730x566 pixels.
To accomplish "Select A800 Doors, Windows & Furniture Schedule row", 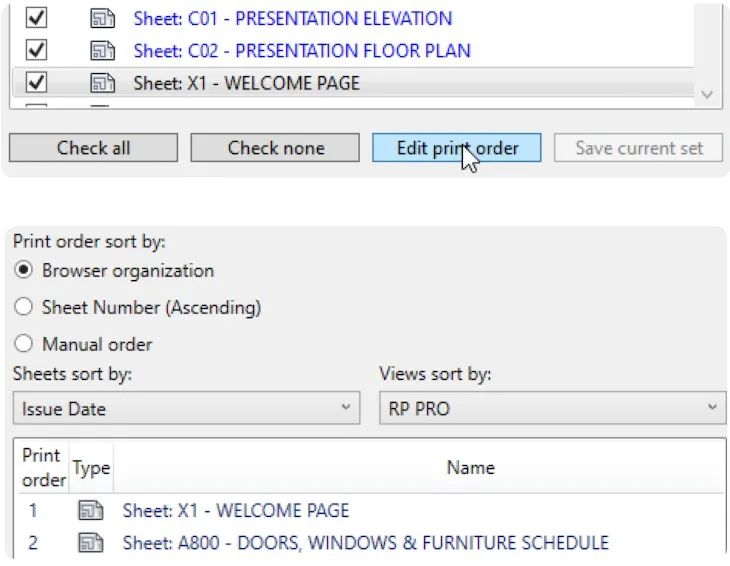I will 372,543.
